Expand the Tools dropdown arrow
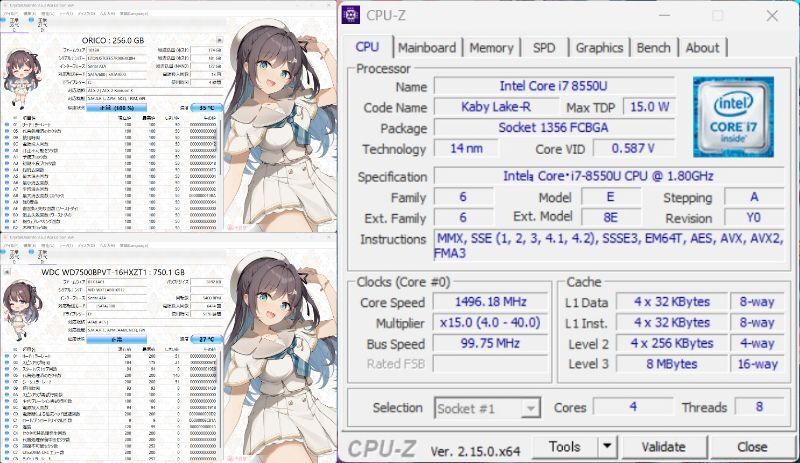This screenshot has height=463, width=800. tap(607, 447)
